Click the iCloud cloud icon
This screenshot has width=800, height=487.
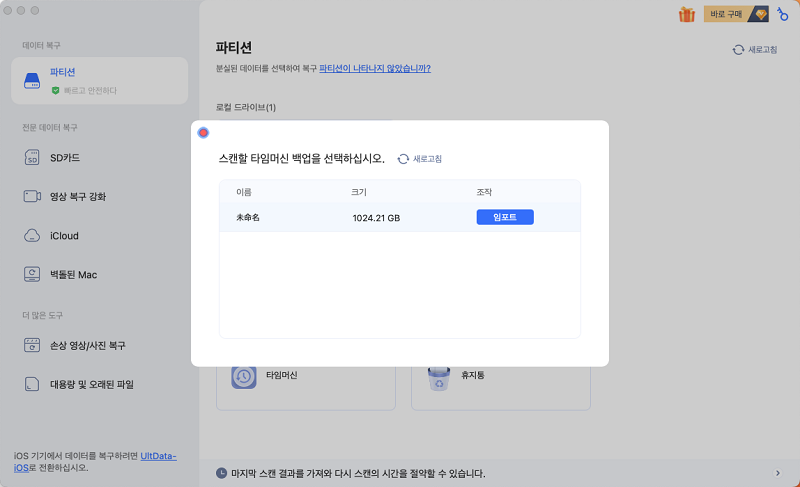point(32,236)
